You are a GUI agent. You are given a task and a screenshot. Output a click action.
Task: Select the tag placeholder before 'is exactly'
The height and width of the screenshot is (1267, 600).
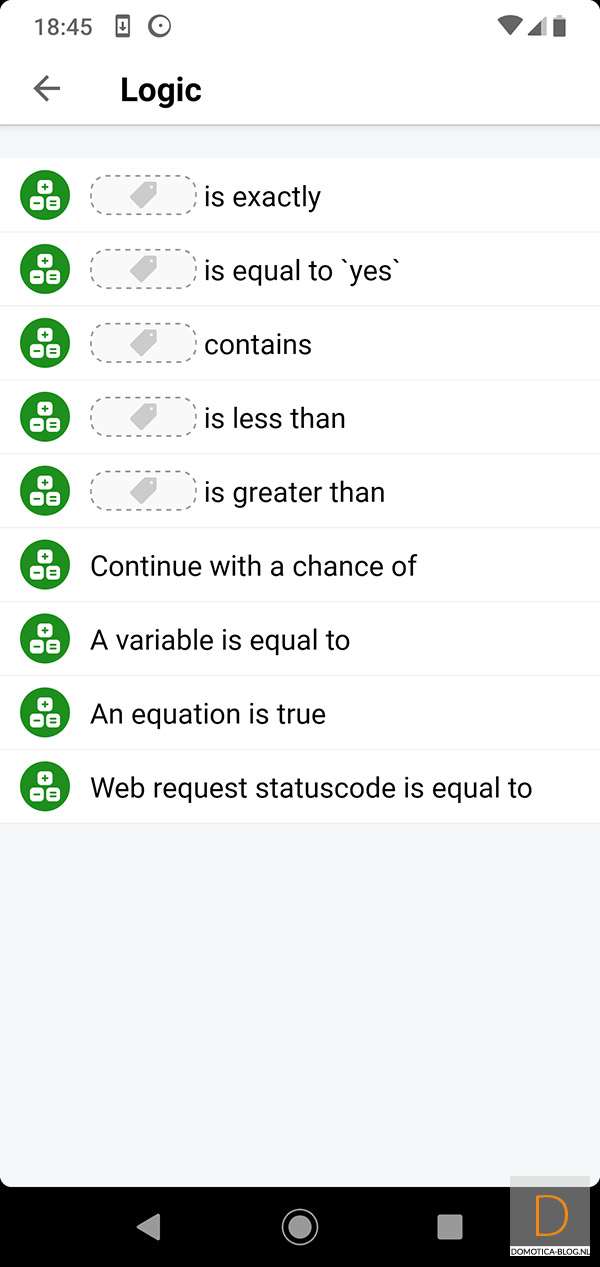(x=143, y=196)
